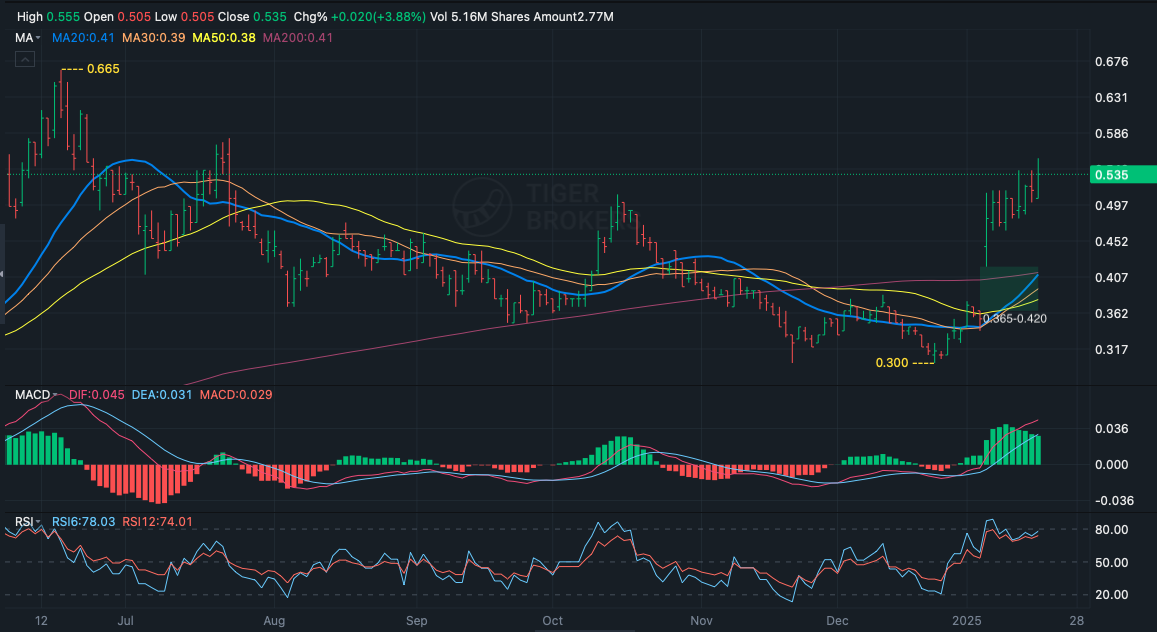Click the current price tag 0.535
1157x632 pixels.
click(1112, 175)
